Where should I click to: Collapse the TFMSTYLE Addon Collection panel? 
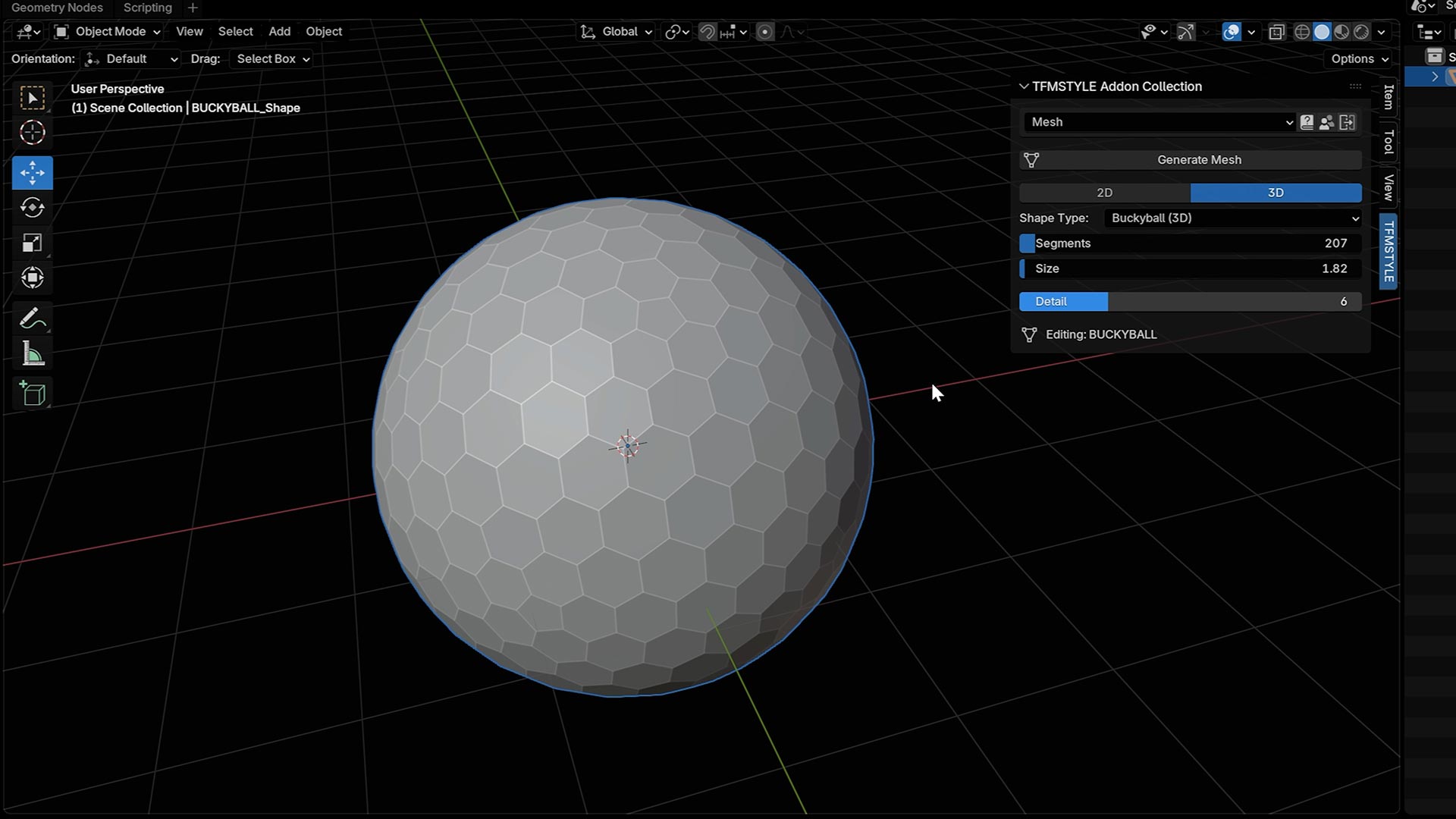[x=1024, y=86]
